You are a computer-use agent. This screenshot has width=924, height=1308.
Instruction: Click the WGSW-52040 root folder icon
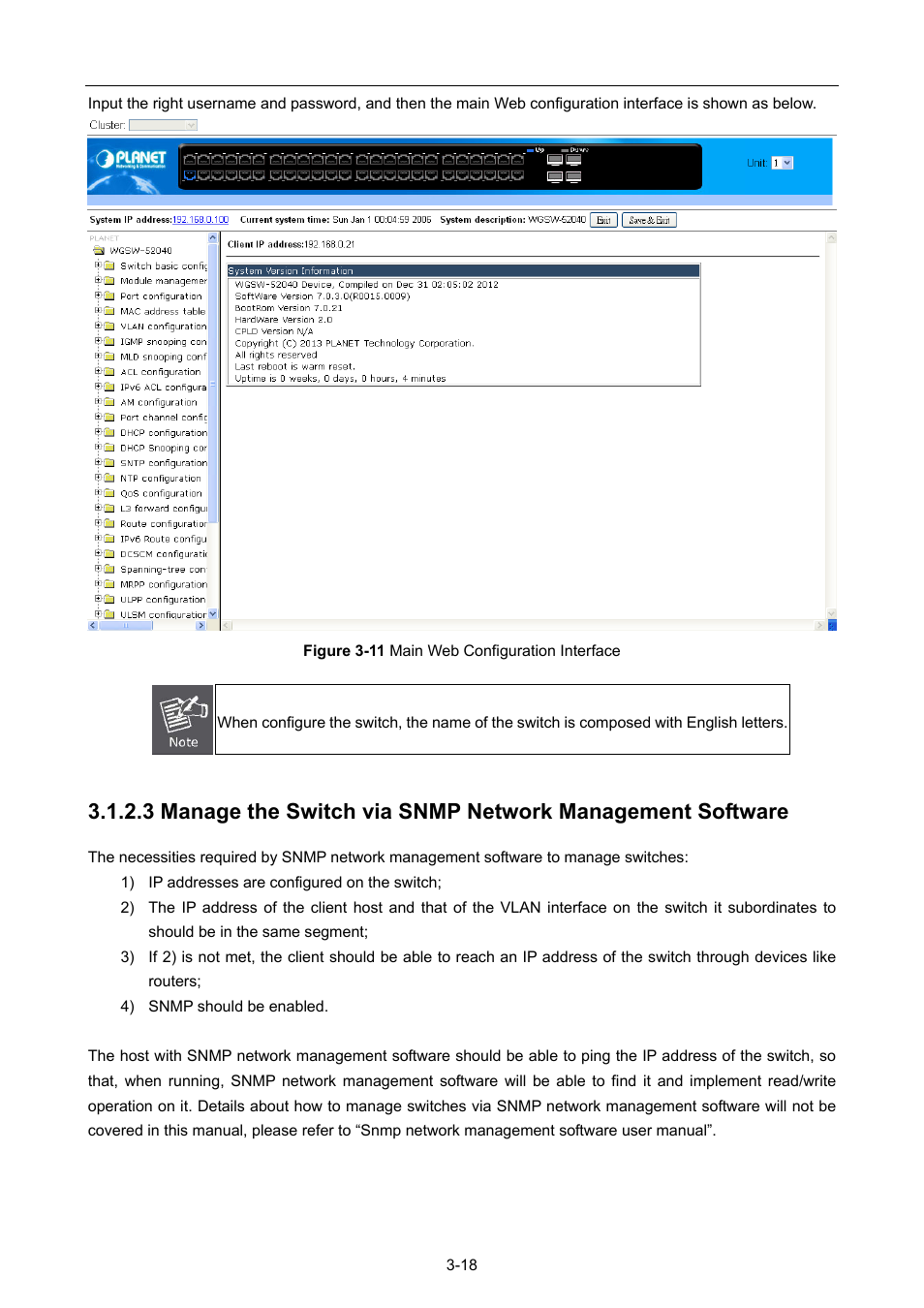(x=98, y=250)
